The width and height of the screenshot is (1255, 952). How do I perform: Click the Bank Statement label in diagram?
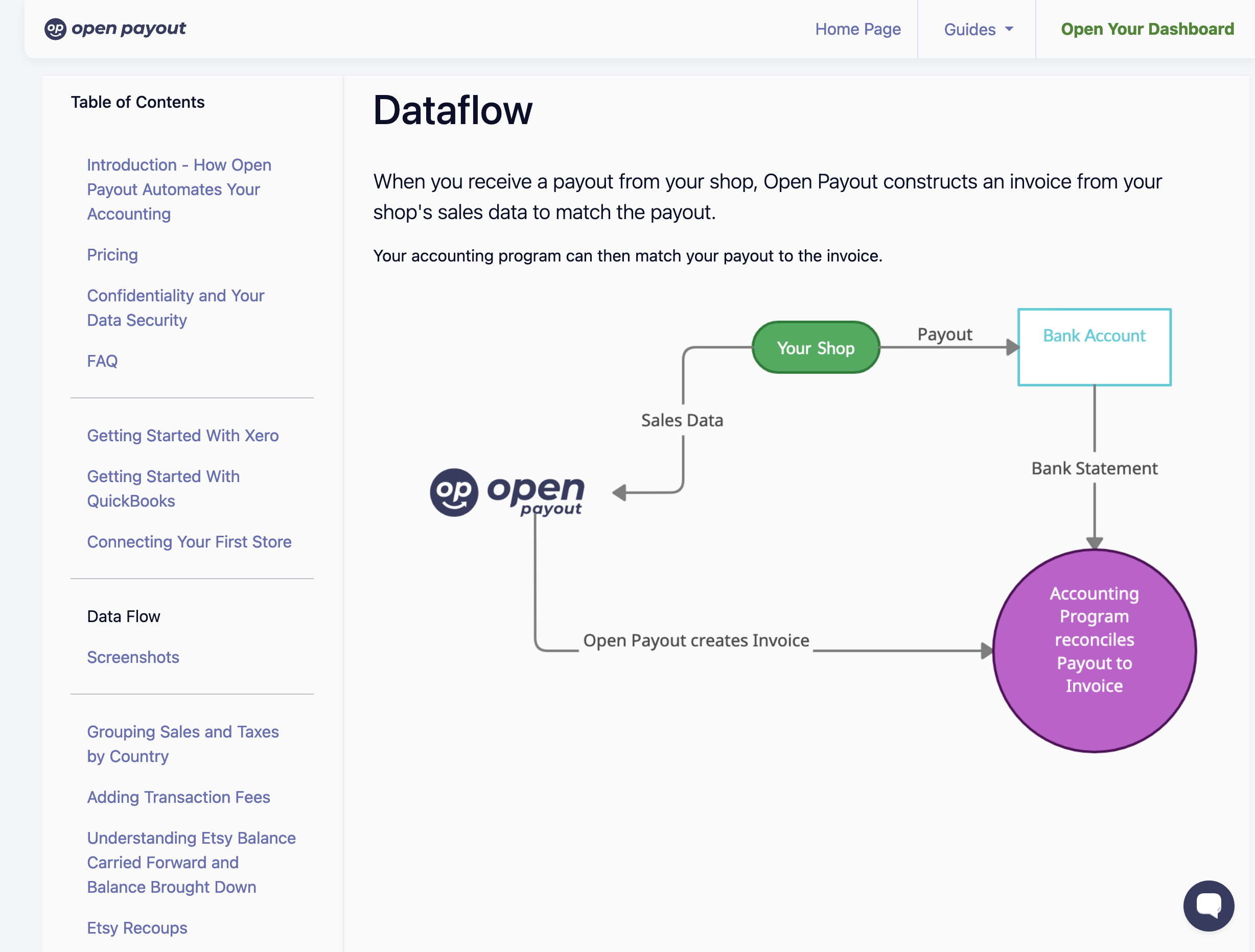coord(1094,468)
